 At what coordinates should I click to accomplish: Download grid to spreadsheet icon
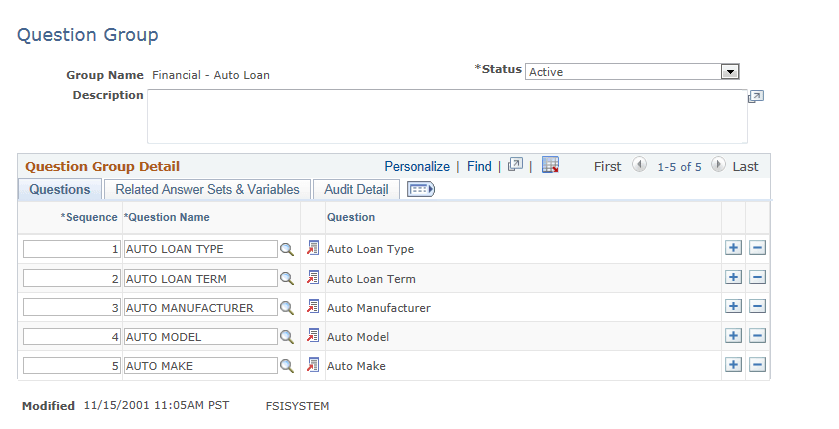coord(550,165)
